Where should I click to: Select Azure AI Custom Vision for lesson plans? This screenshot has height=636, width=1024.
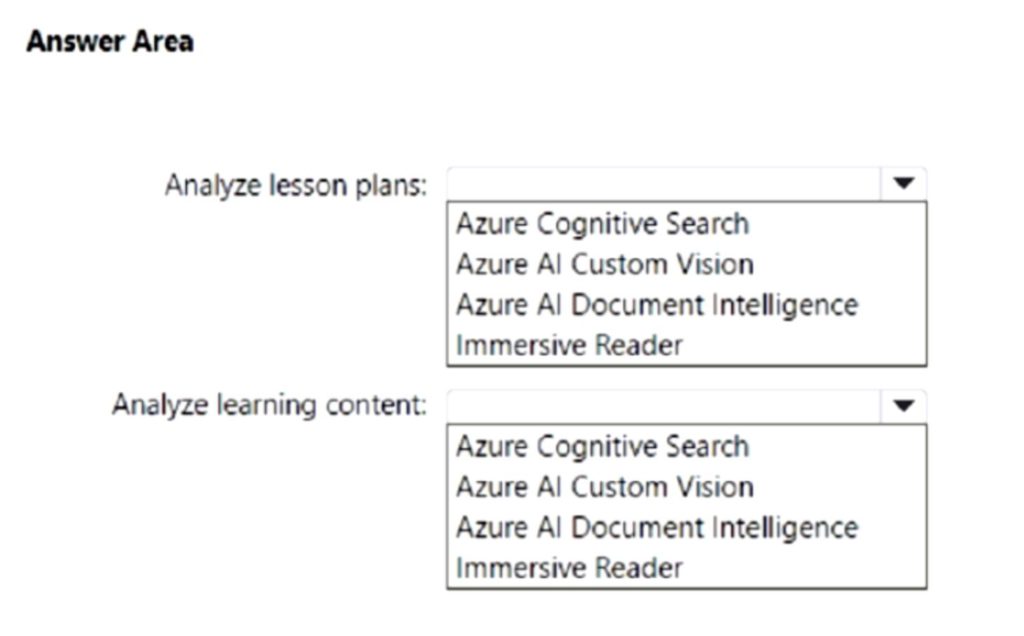(604, 264)
